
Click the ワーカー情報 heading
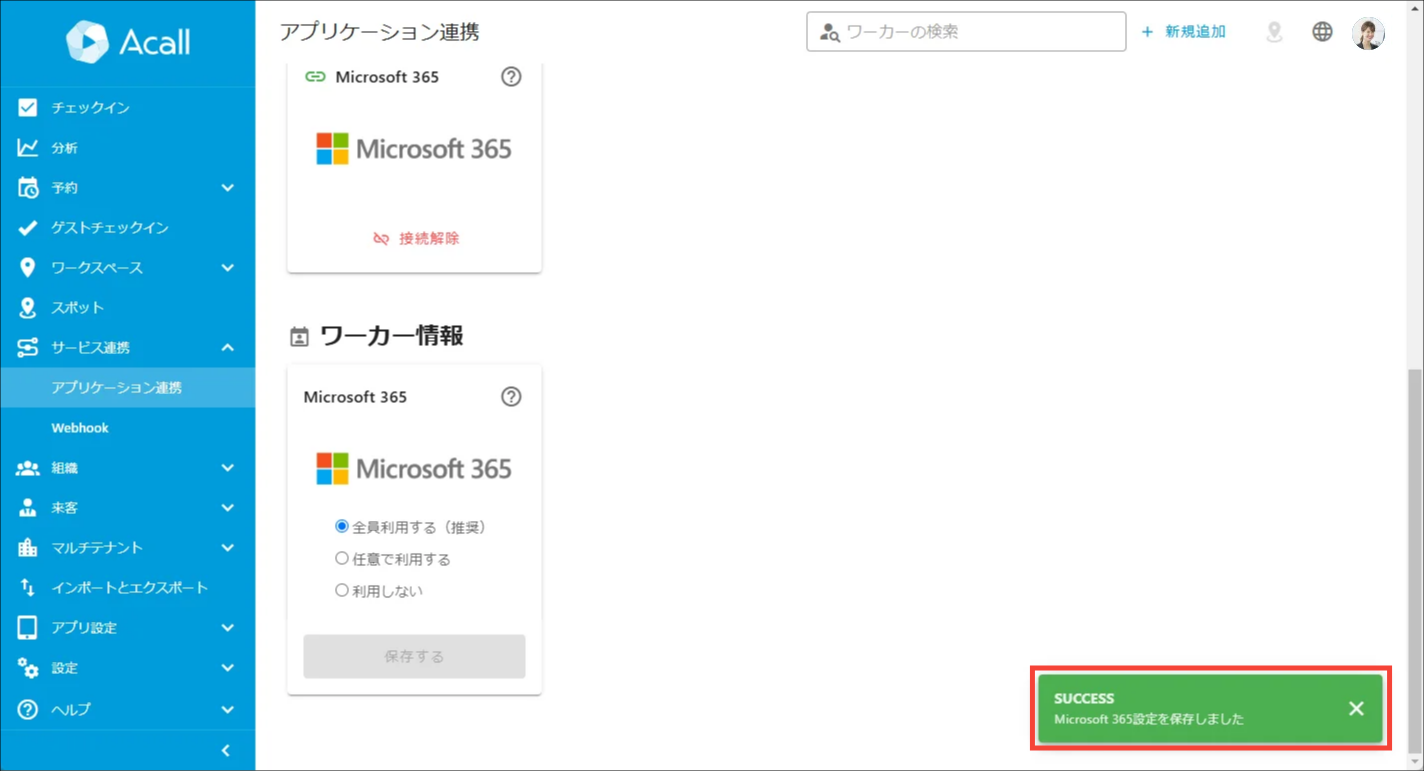click(392, 336)
